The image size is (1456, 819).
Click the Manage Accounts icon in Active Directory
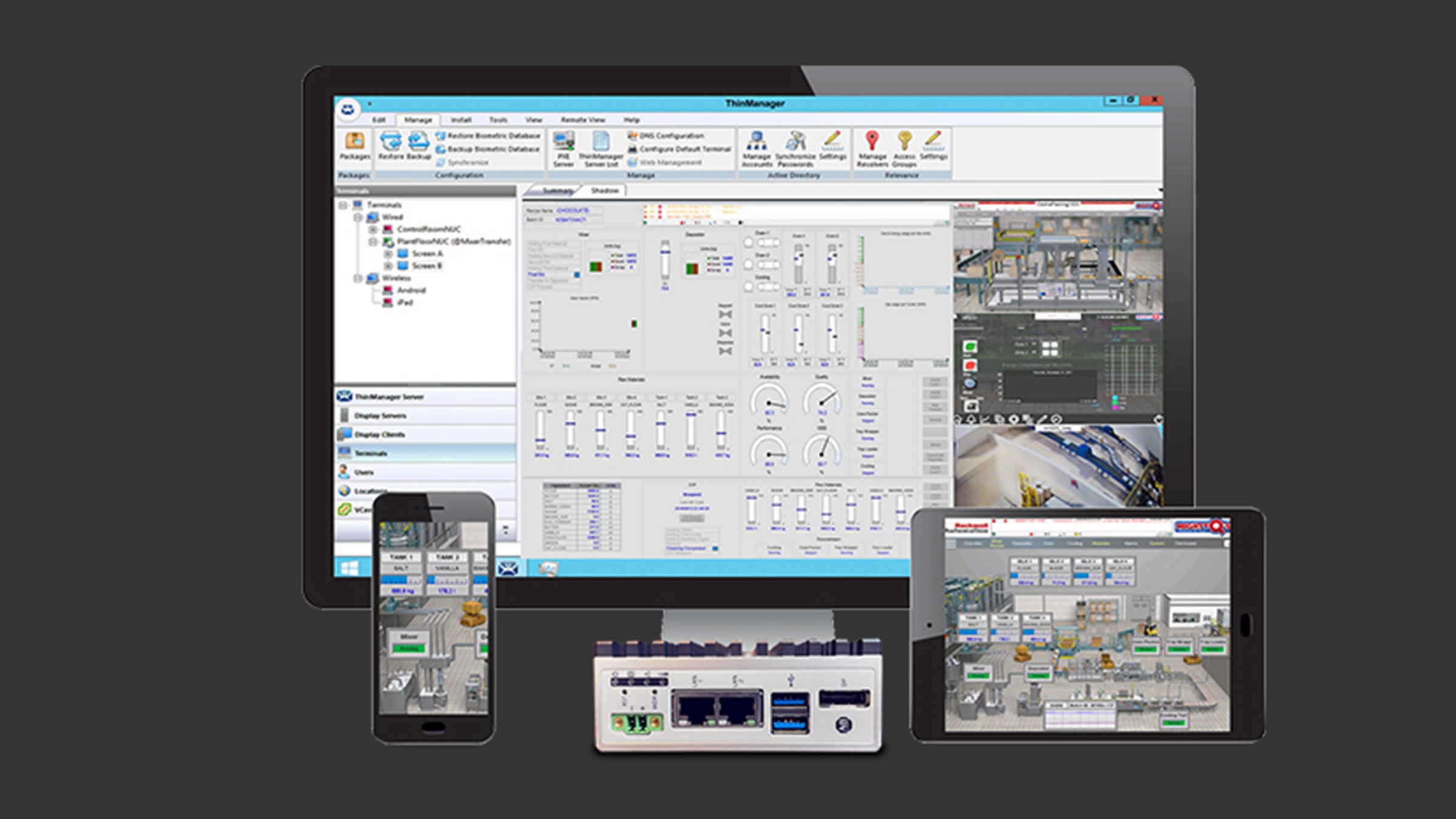[x=756, y=148]
